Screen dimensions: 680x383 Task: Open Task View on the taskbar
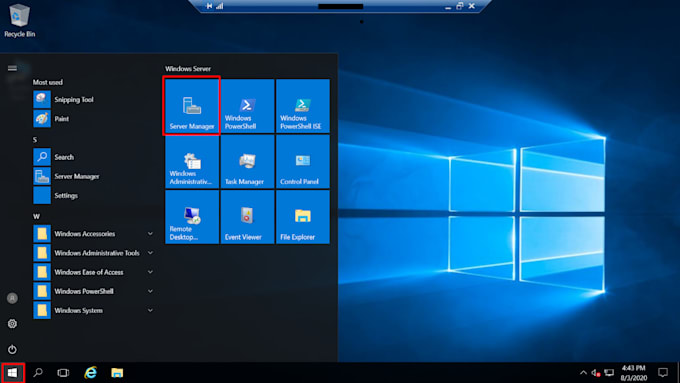tap(63, 373)
